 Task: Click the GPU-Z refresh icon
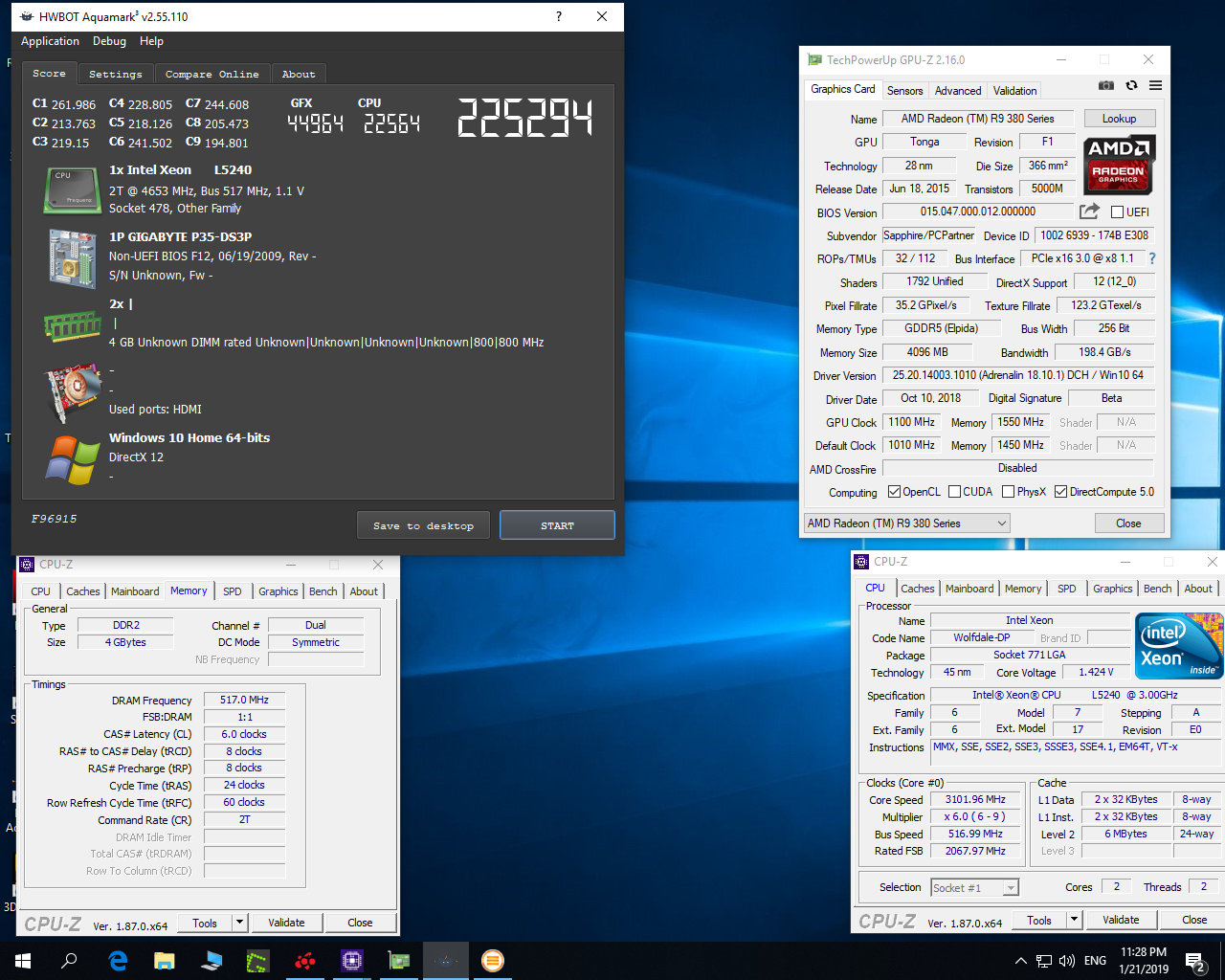pos(1131,85)
